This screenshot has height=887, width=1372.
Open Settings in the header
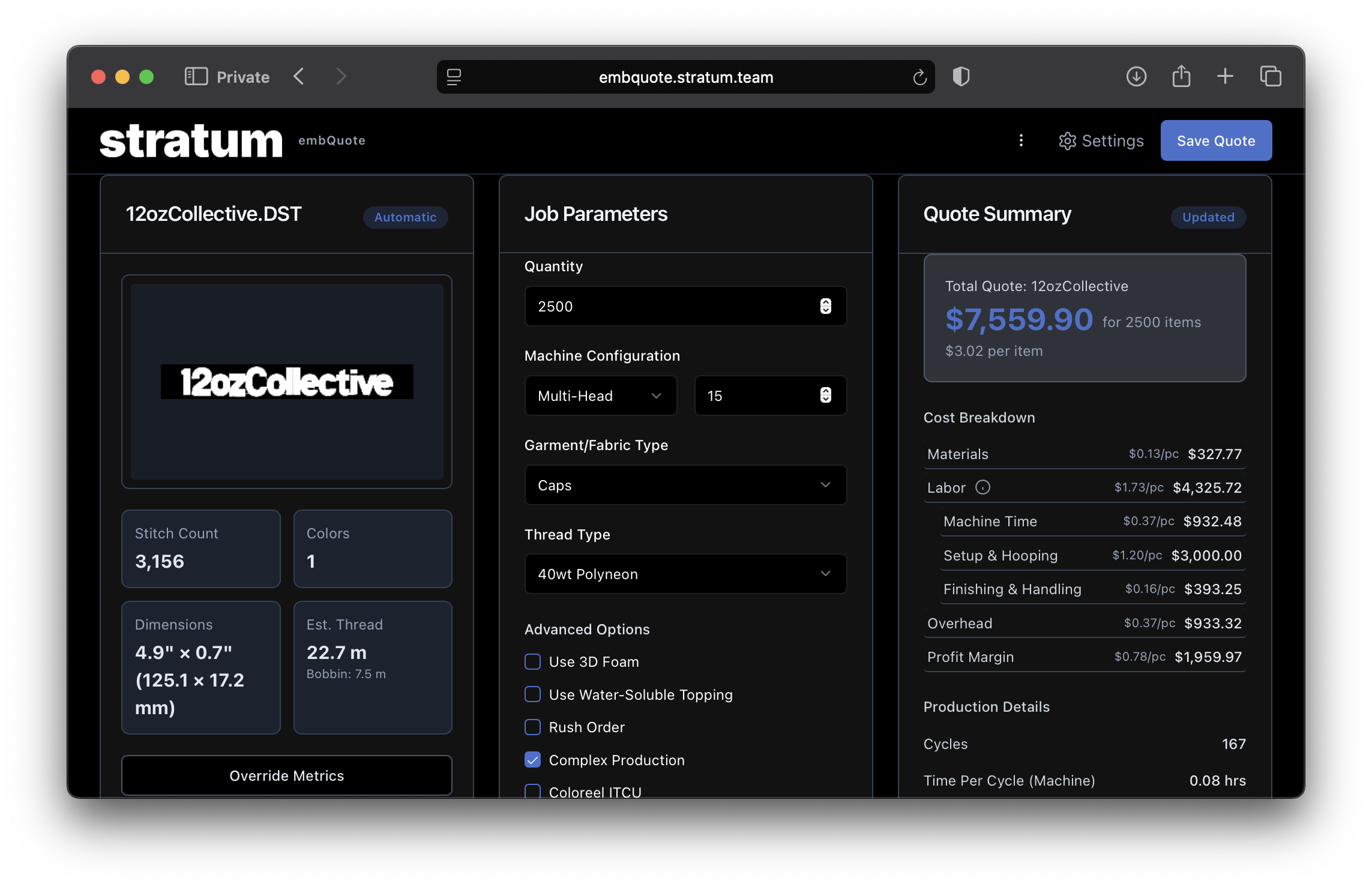pos(1101,140)
